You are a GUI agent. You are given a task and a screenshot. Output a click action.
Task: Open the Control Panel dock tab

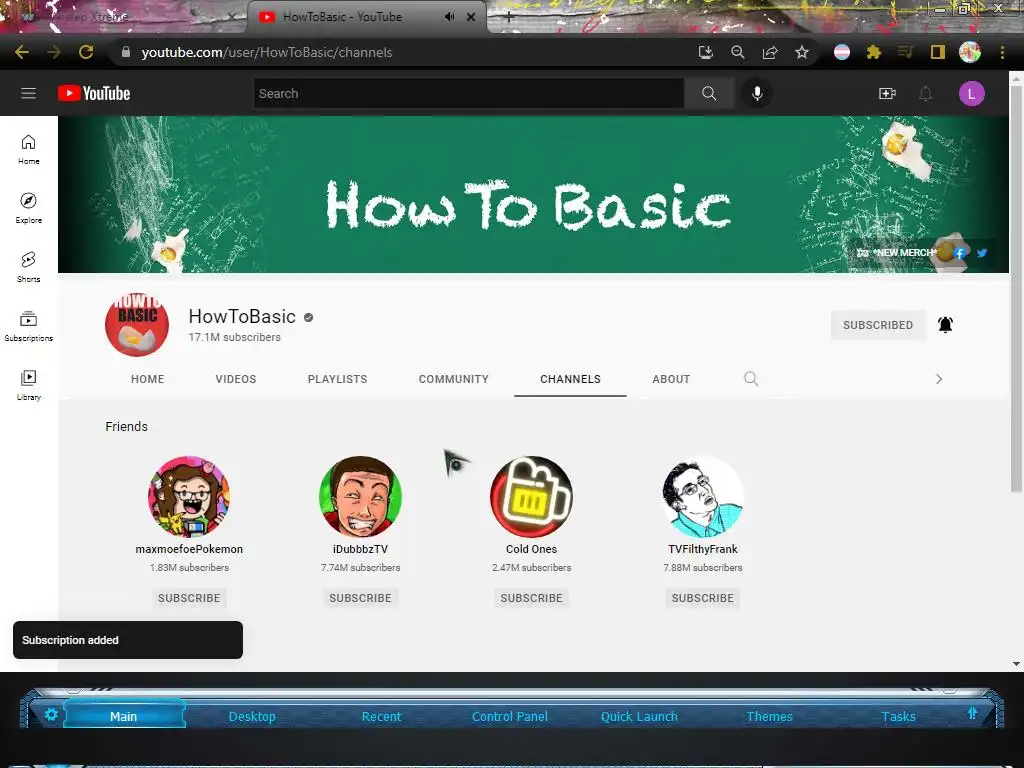[510, 716]
